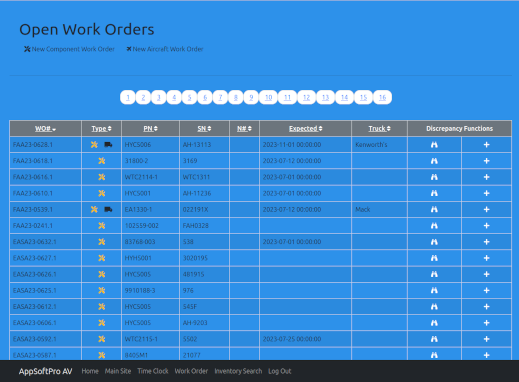Viewport: 519px width, 382px height.
Task: Click binoculars icon in FAA23-0539.1 row
Action: point(434,209)
